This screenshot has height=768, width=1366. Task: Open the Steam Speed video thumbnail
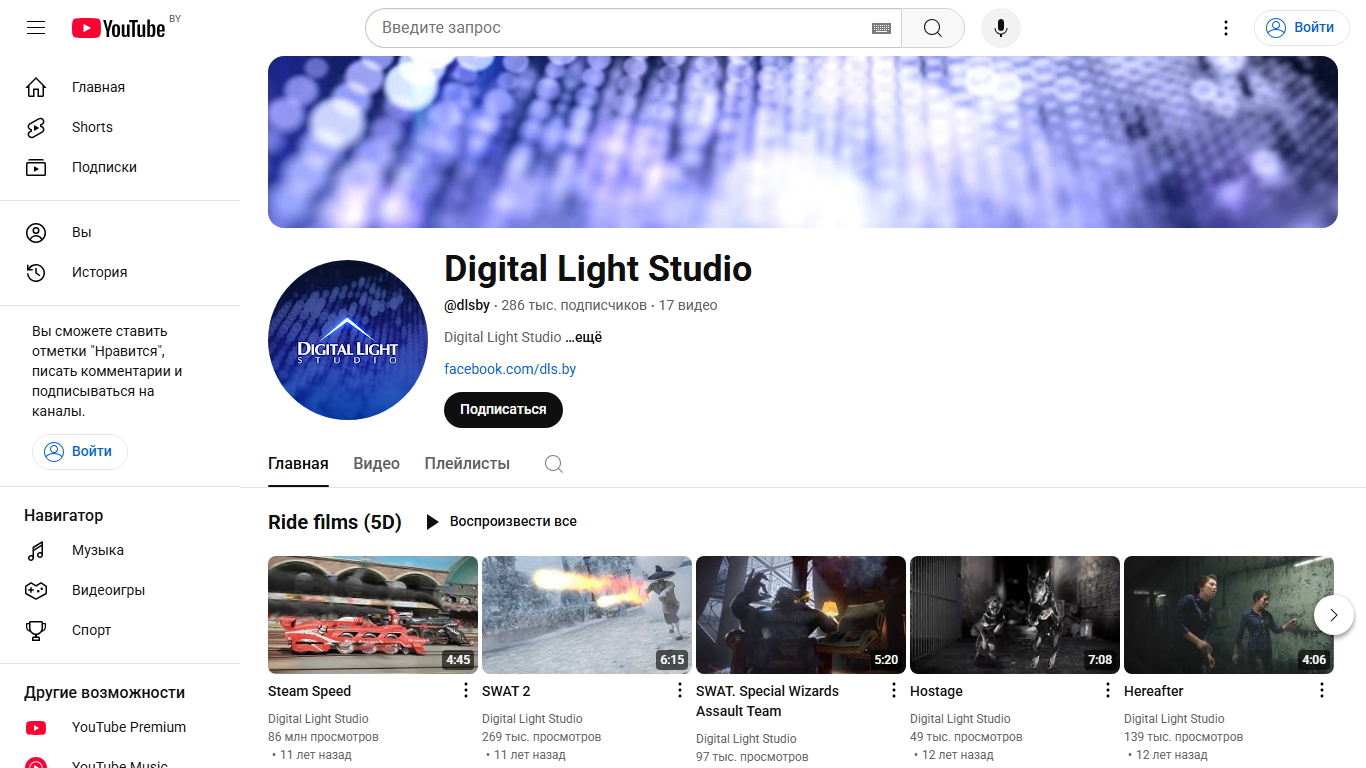pyautogui.click(x=373, y=615)
